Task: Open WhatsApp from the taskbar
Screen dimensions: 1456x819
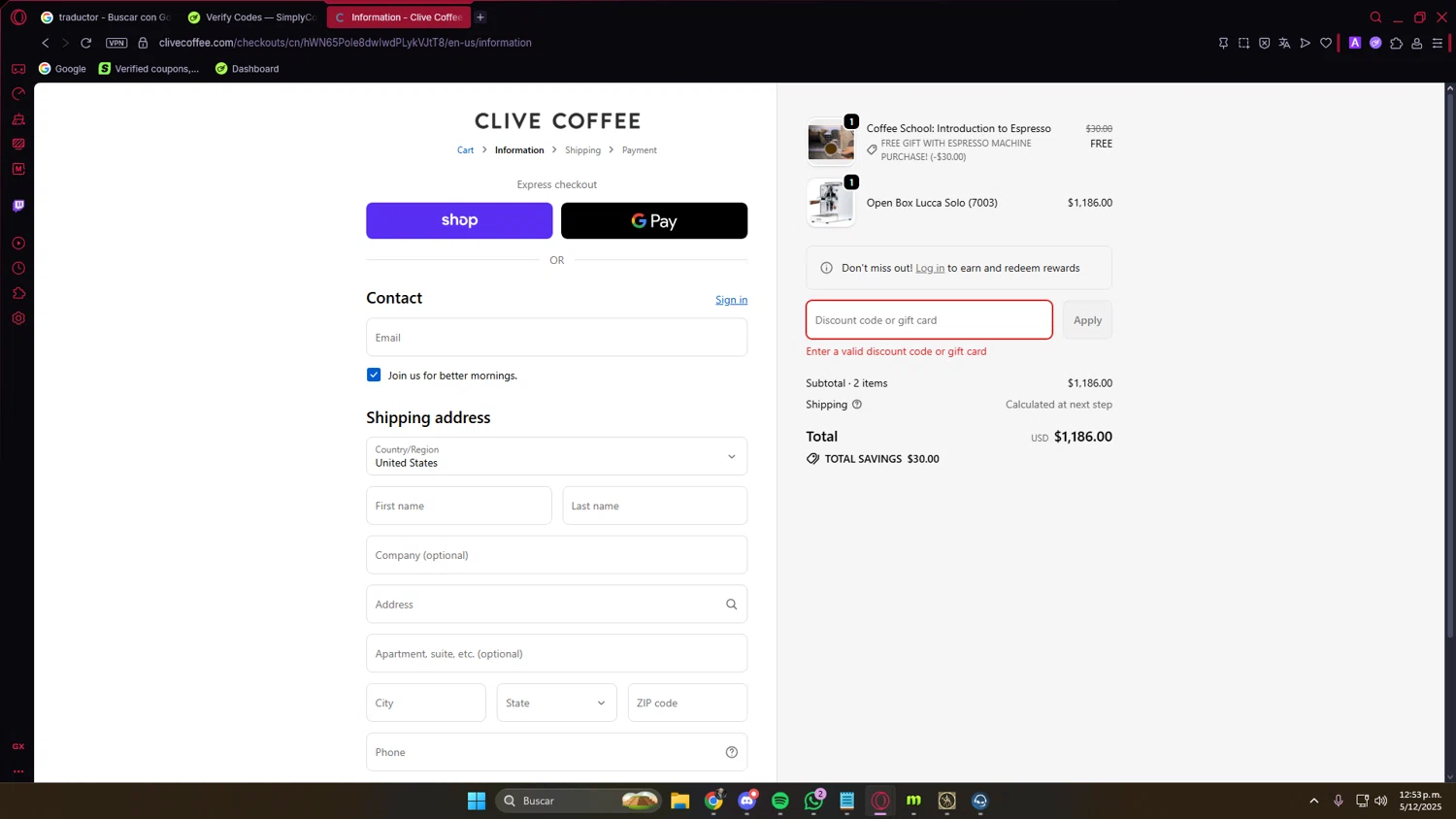Action: (813, 801)
